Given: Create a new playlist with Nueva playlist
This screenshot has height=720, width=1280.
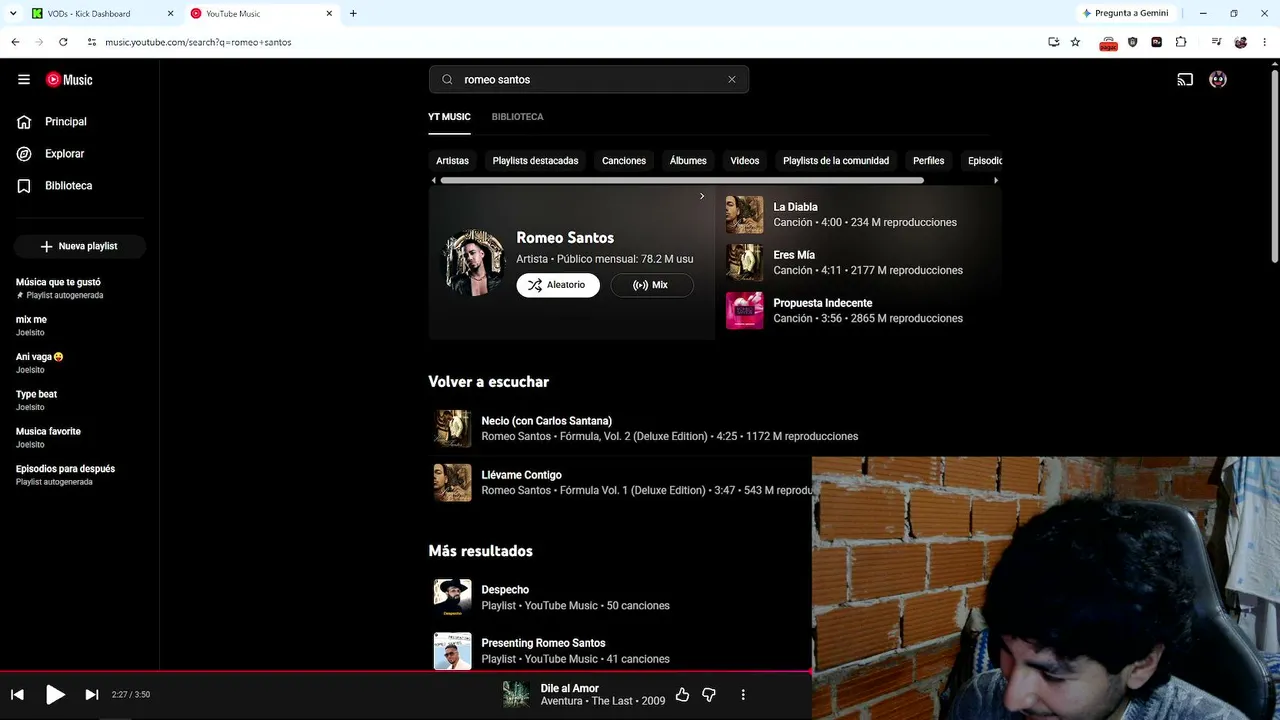Looking at the screenshot, I should (79, 246).
